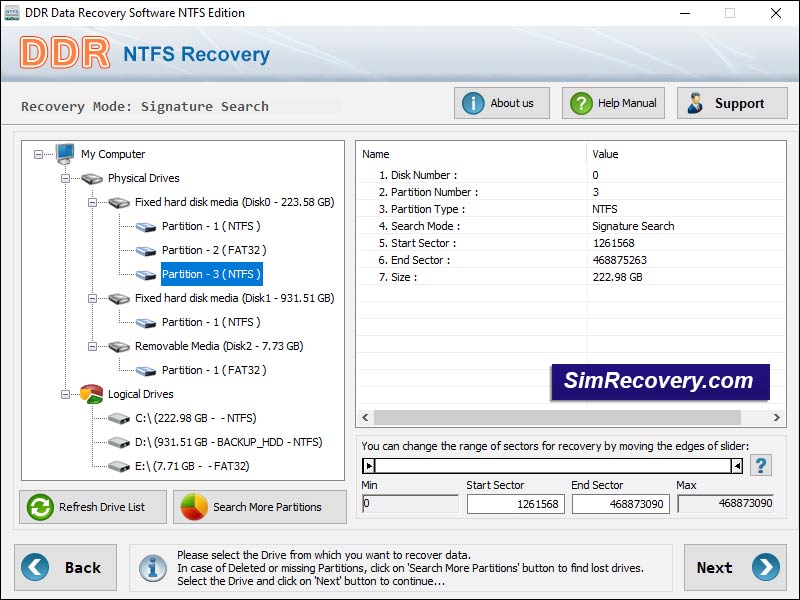The width and height of the screenshot is (800, 600).
Task: Select Partition - 1 (NTFS) under Disk1
Action: pyautogui.click(x=211, y=322)
